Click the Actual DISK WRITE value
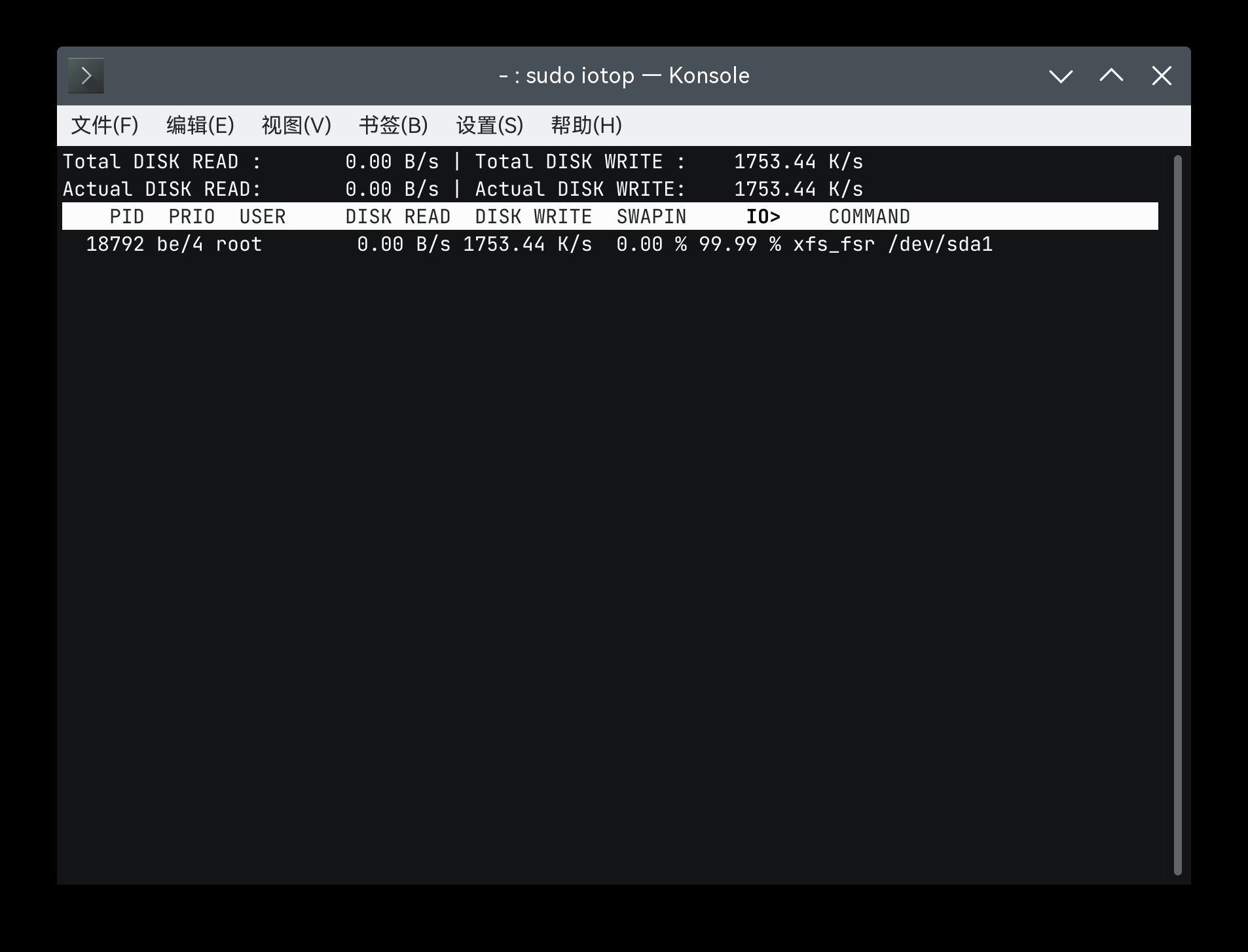This screenshot has height=952, width=1248. pyautogui.click(x=799, y=189)
